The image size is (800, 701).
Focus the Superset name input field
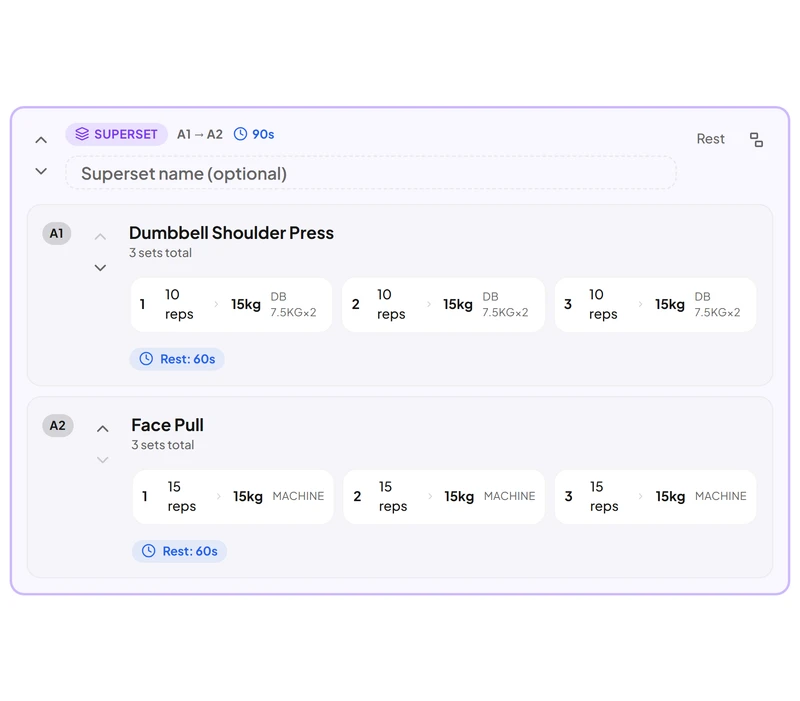point(371,173)
